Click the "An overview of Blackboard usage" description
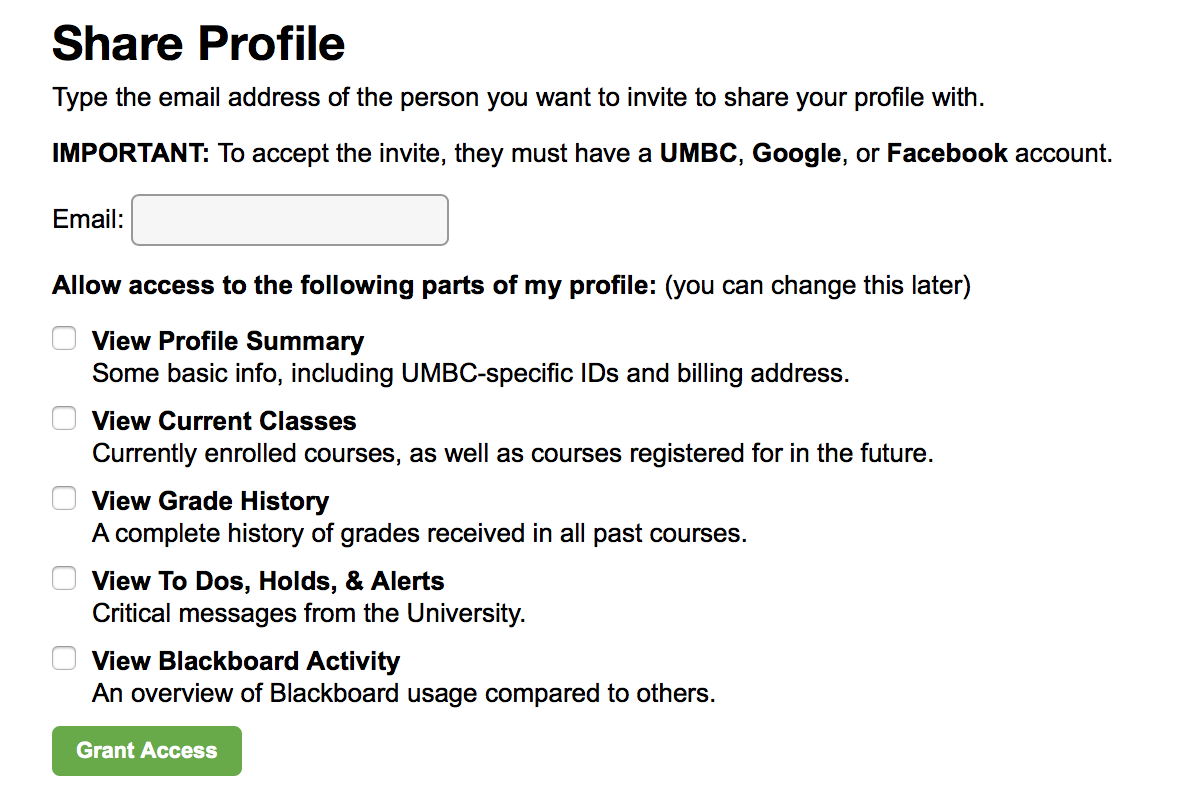This screenshot has width=1188, height=808. pos(404,694)
